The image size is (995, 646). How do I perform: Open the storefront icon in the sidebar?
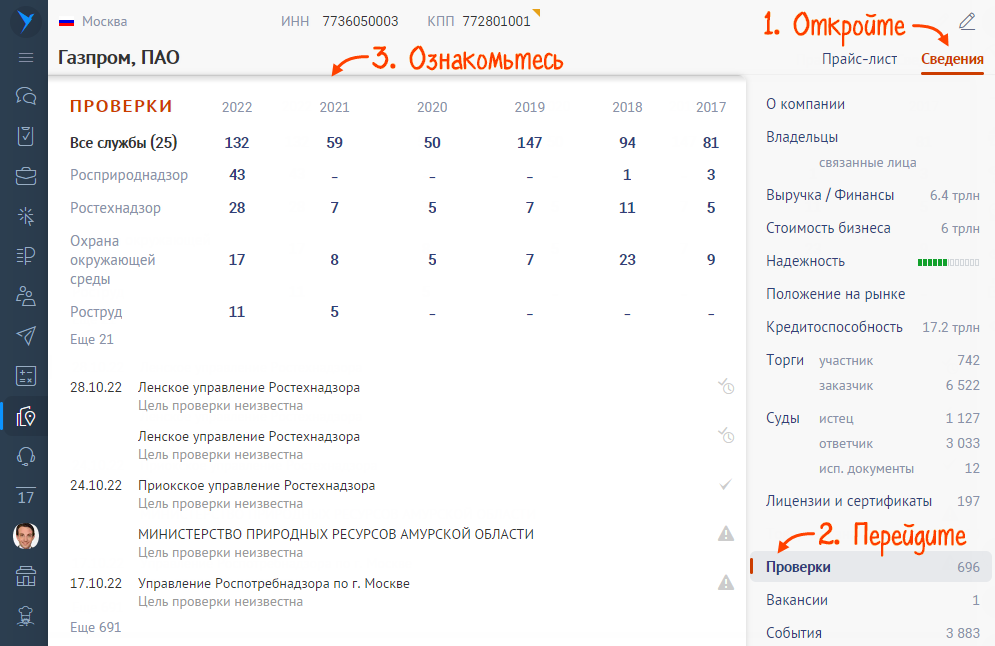pos(25,576)
